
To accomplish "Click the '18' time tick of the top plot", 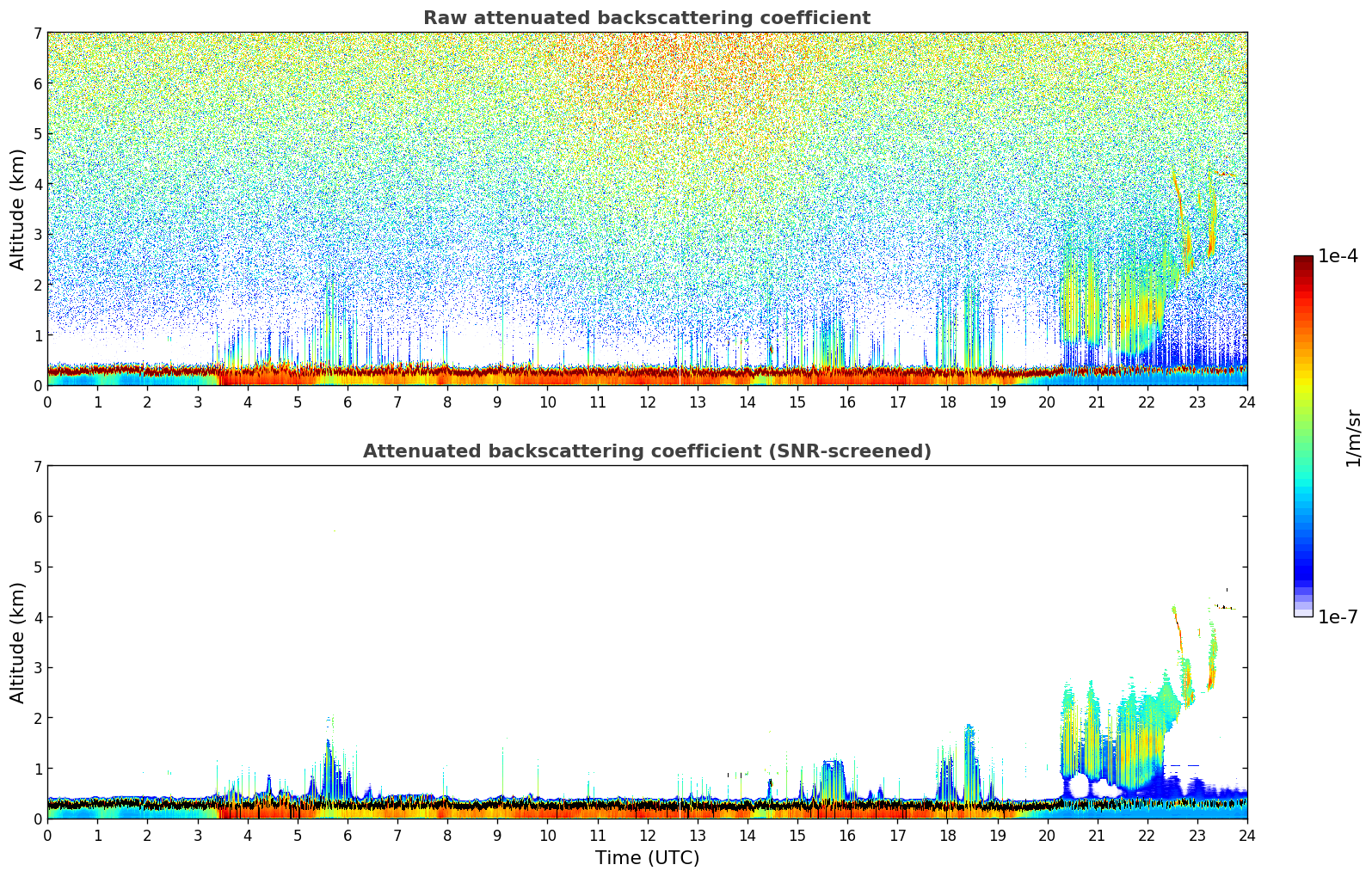I will click(947, 402).
